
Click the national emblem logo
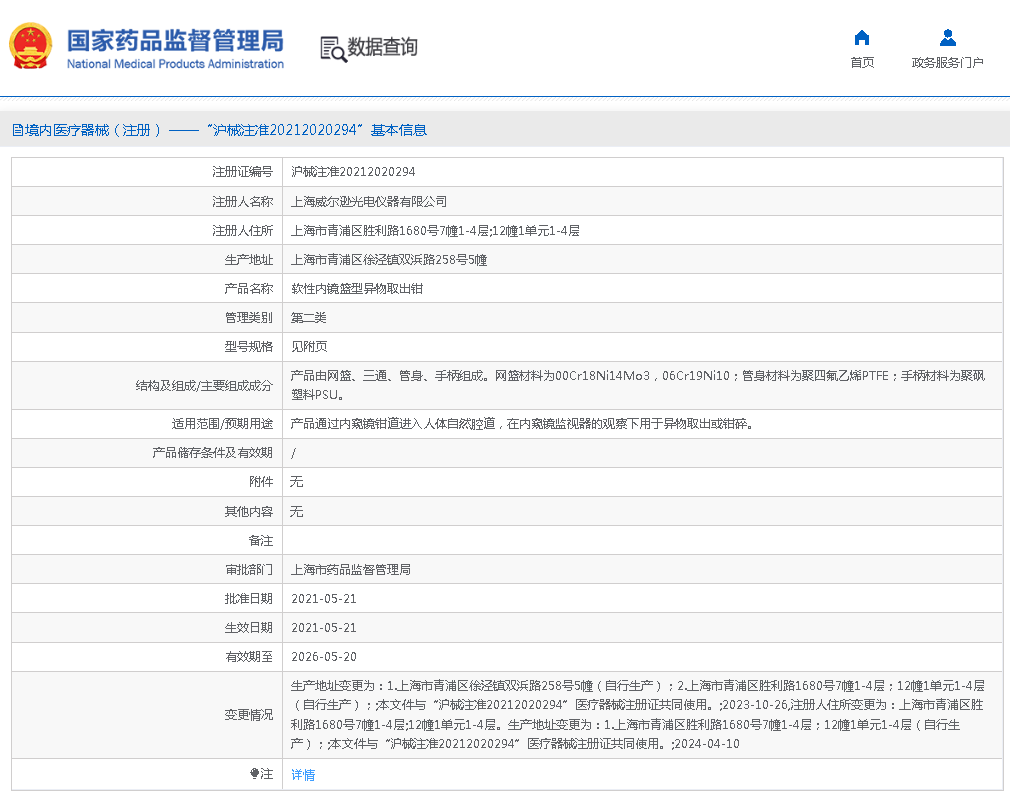tap(31, 46)
